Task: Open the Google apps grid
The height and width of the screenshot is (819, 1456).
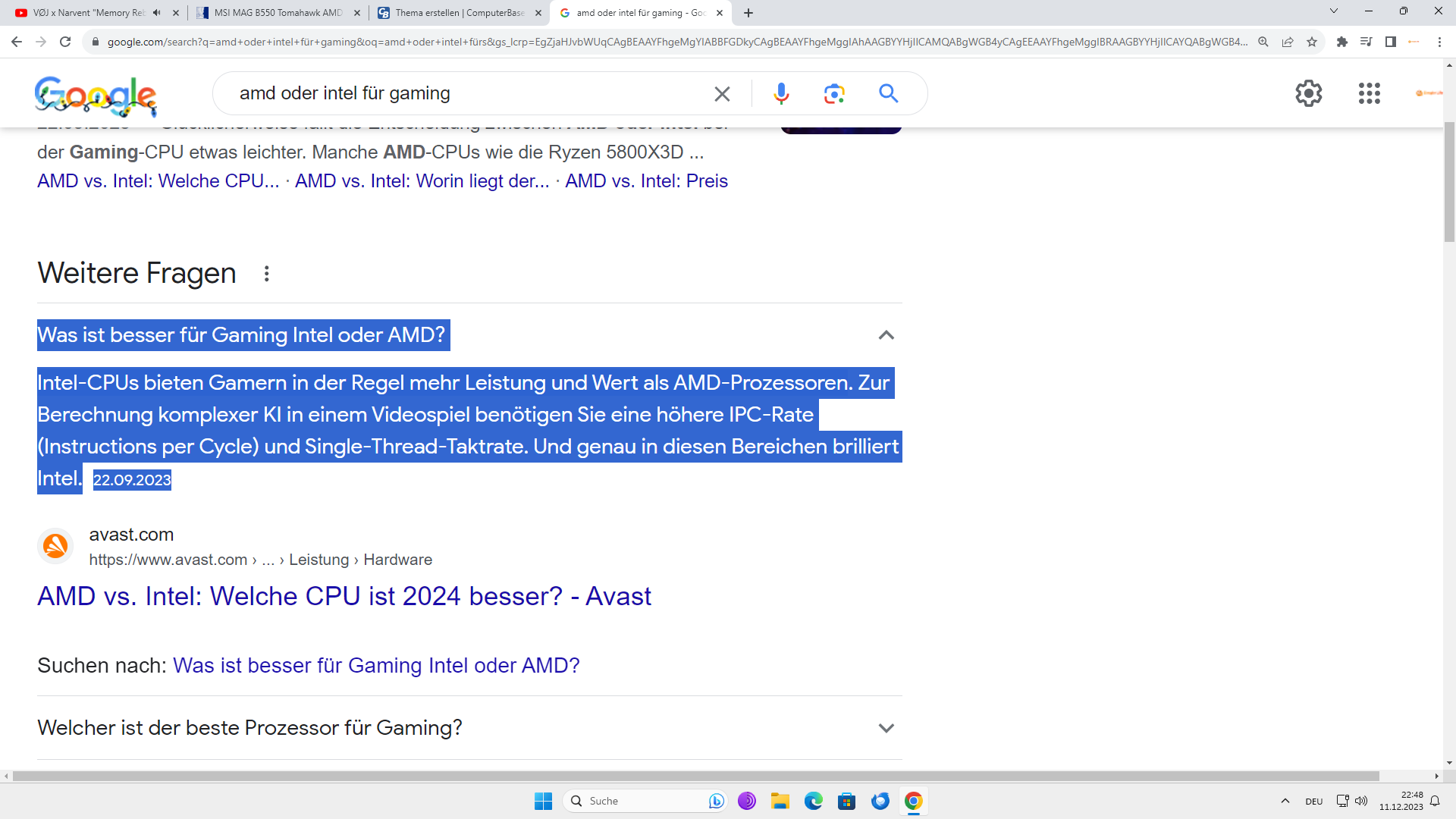Action: coord(1369,93)
